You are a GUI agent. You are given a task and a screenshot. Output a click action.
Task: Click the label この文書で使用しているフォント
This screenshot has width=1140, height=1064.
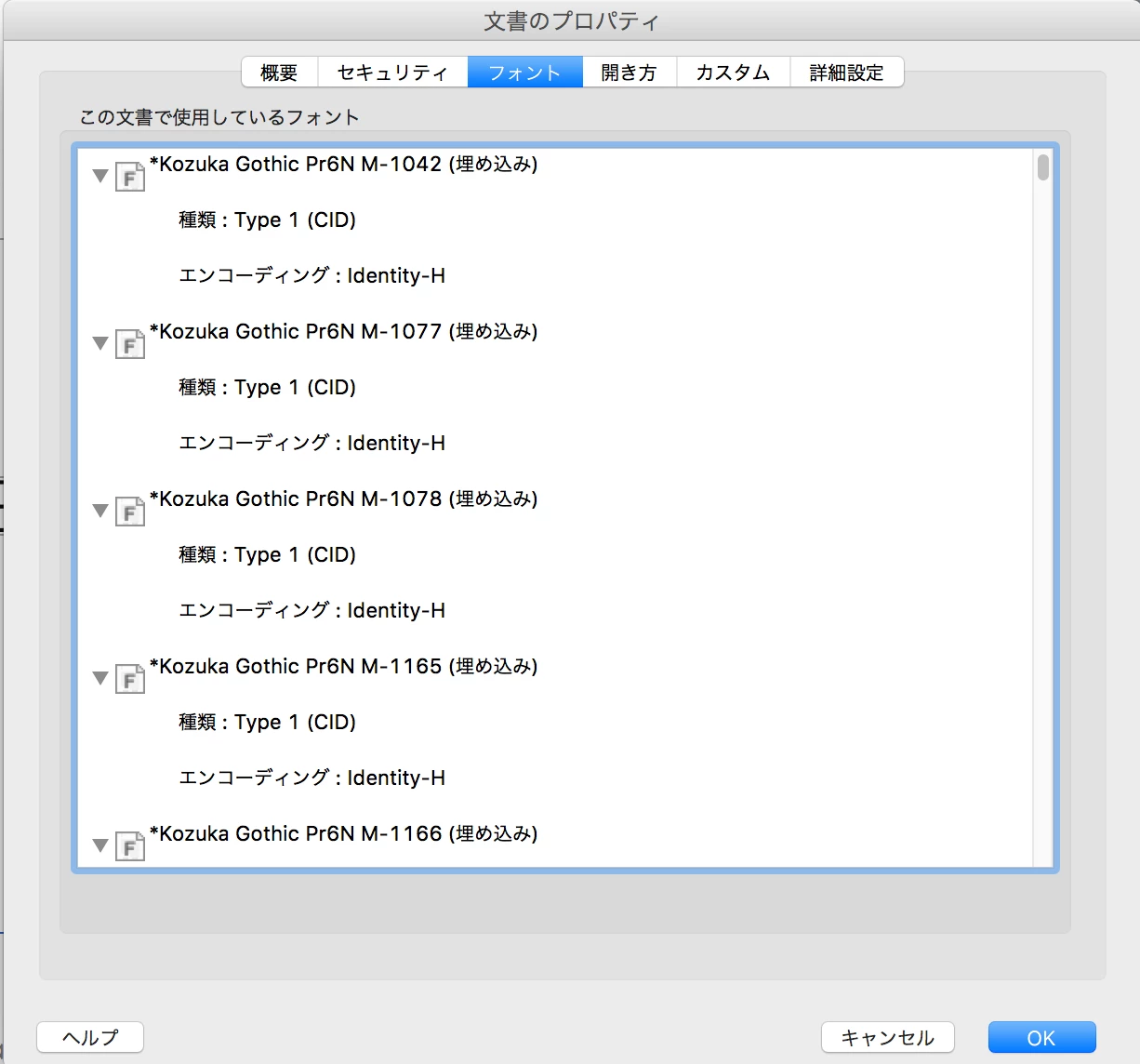coord(219,117)
